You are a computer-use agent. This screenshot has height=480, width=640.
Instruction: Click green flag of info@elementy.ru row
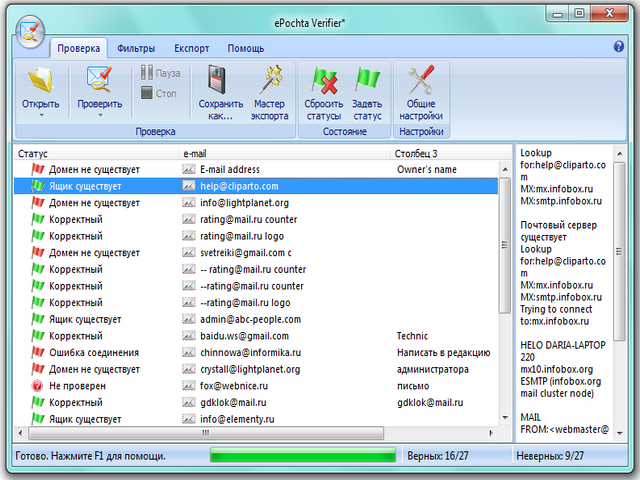coord(38,418)
